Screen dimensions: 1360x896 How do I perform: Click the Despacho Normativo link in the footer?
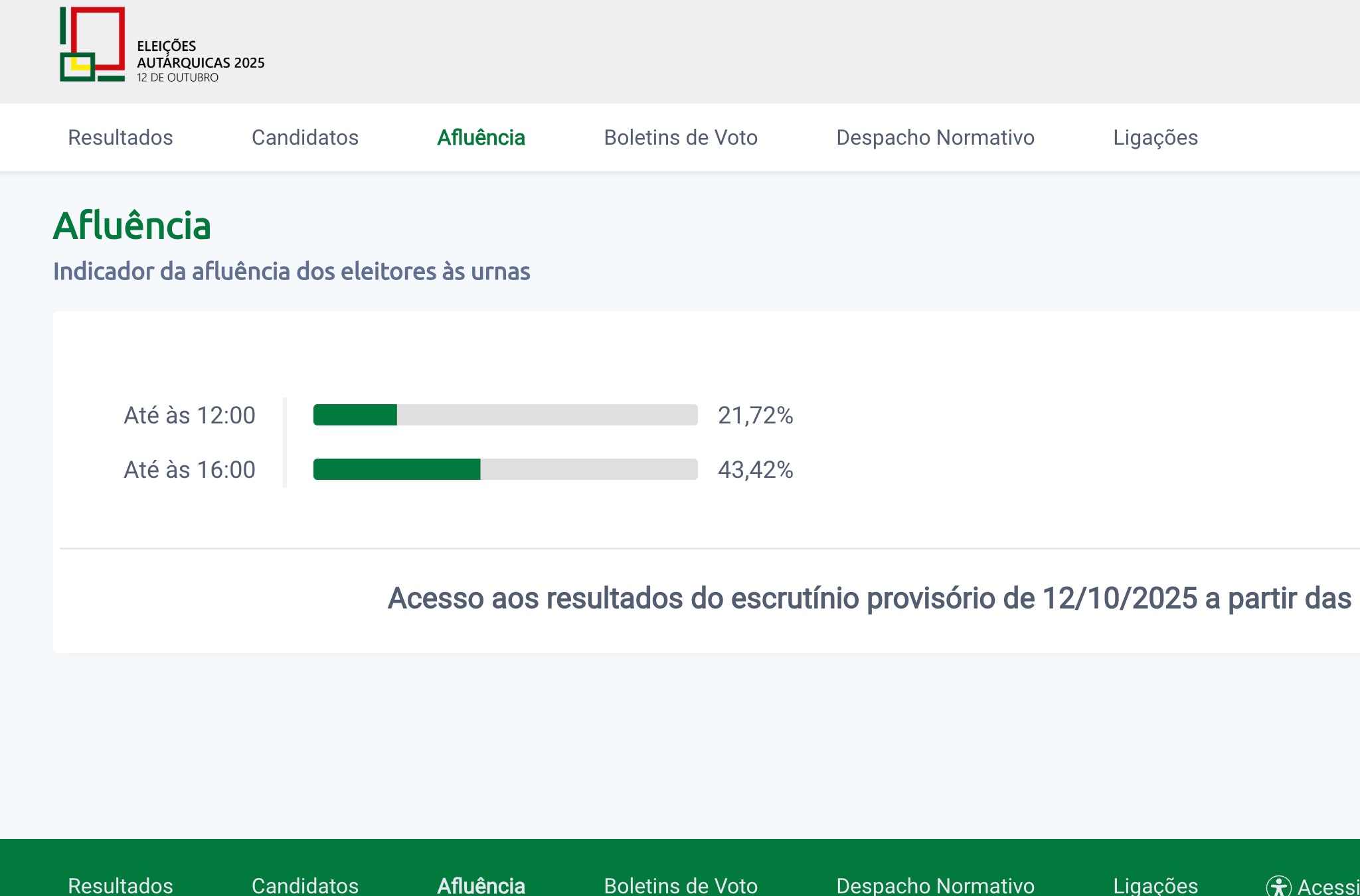click(935, 885)
